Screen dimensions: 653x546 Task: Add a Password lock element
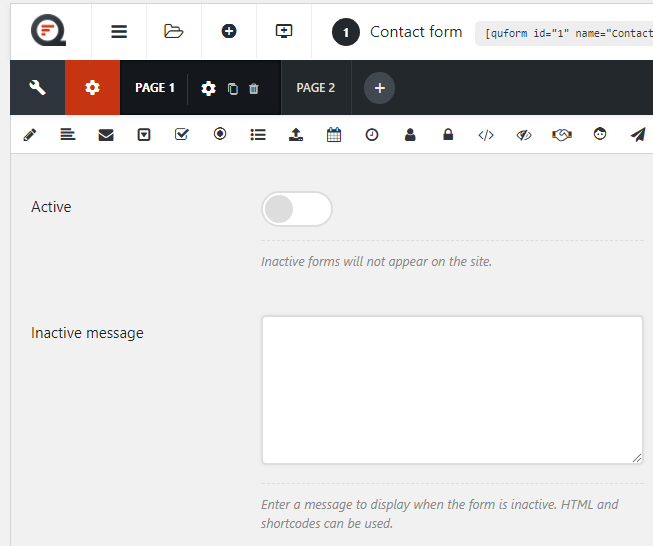point(448,134)
